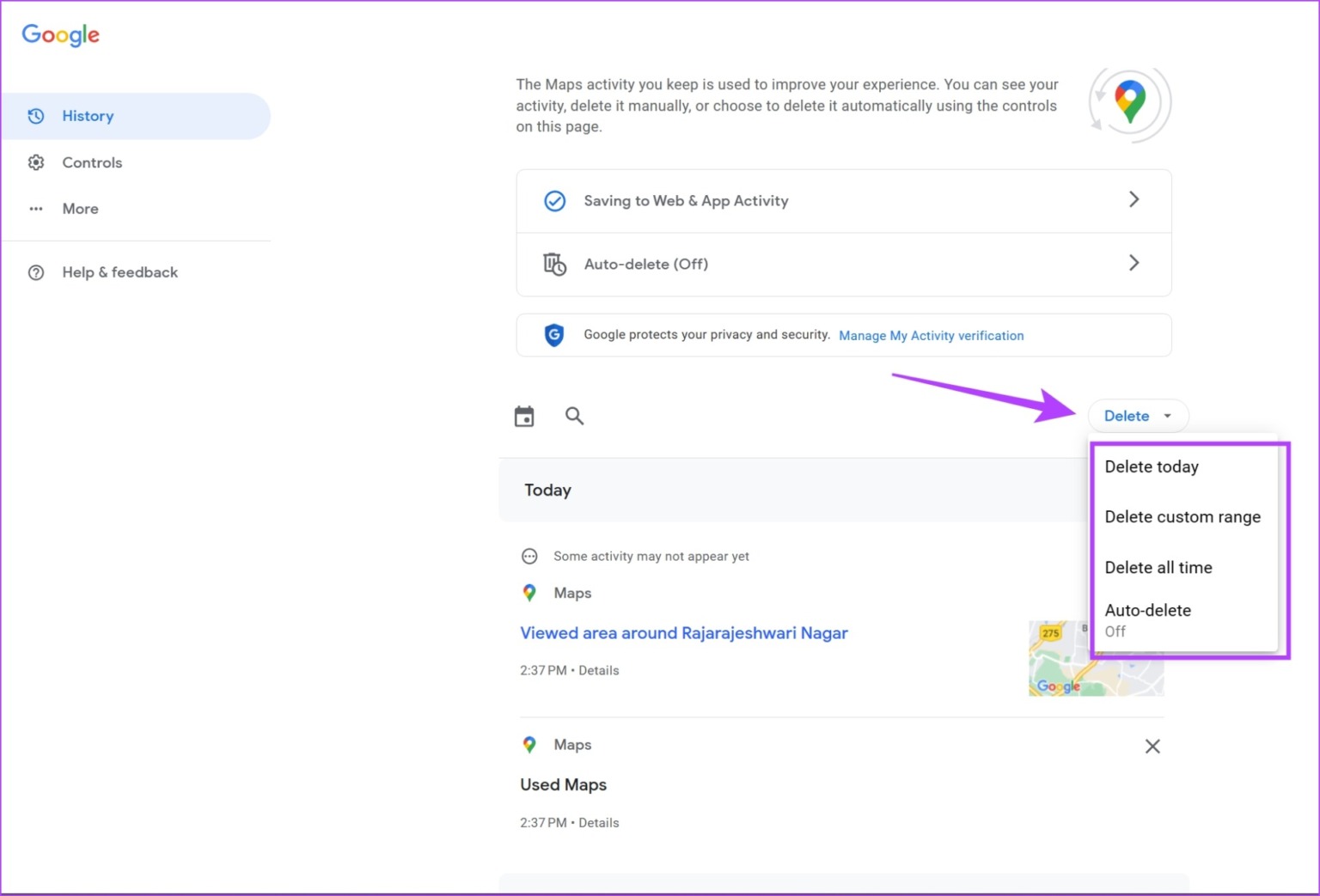1320x896 pixels.
Task: Click the More three-dot sidebar icon
Action: (36, 209)
